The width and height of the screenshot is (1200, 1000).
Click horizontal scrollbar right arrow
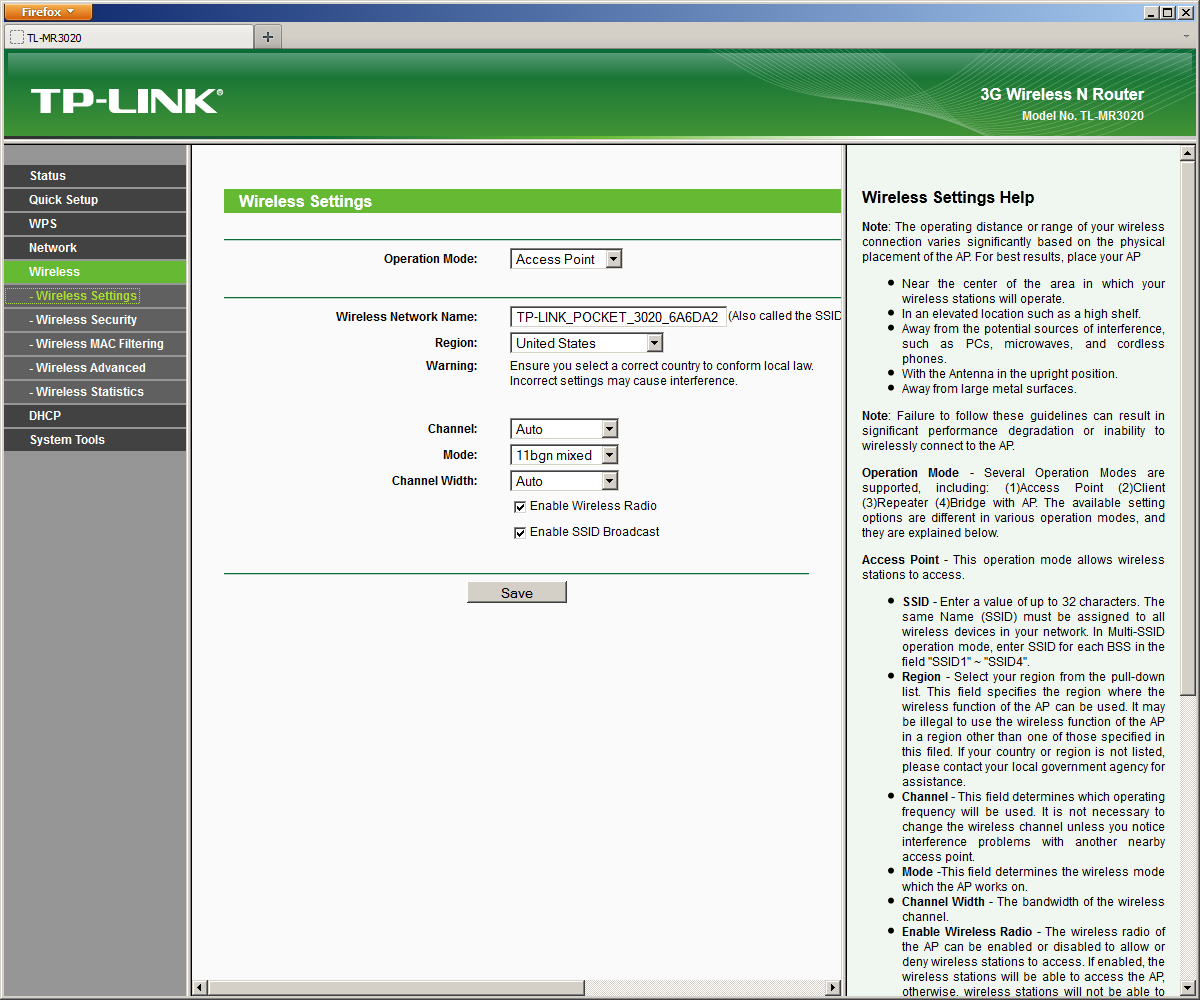833,988
